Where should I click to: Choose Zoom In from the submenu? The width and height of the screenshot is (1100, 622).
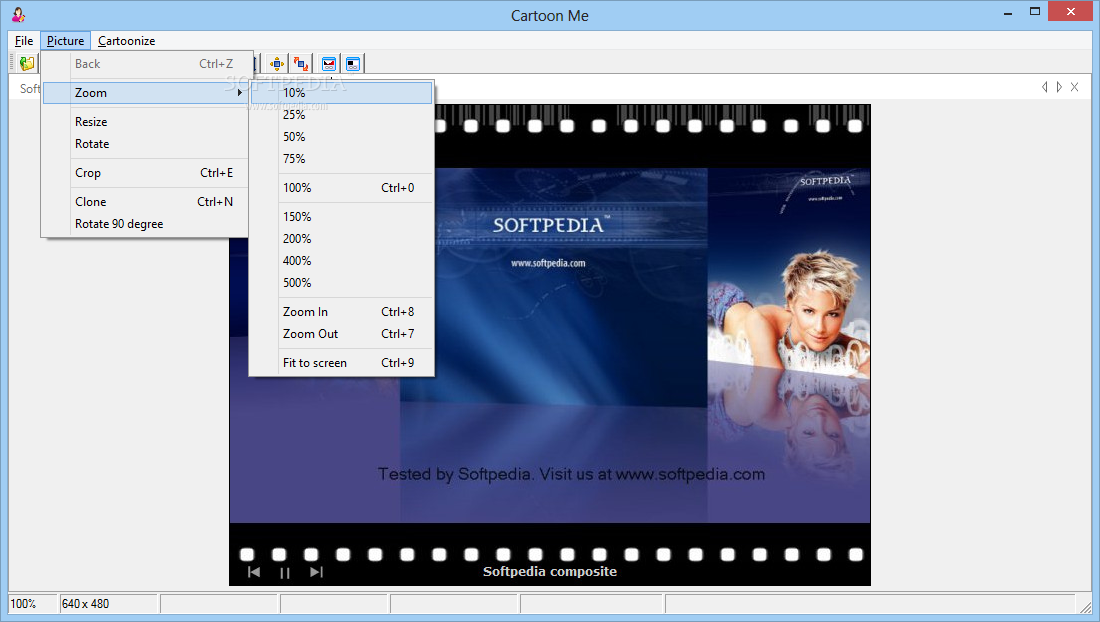coord(342,312)
